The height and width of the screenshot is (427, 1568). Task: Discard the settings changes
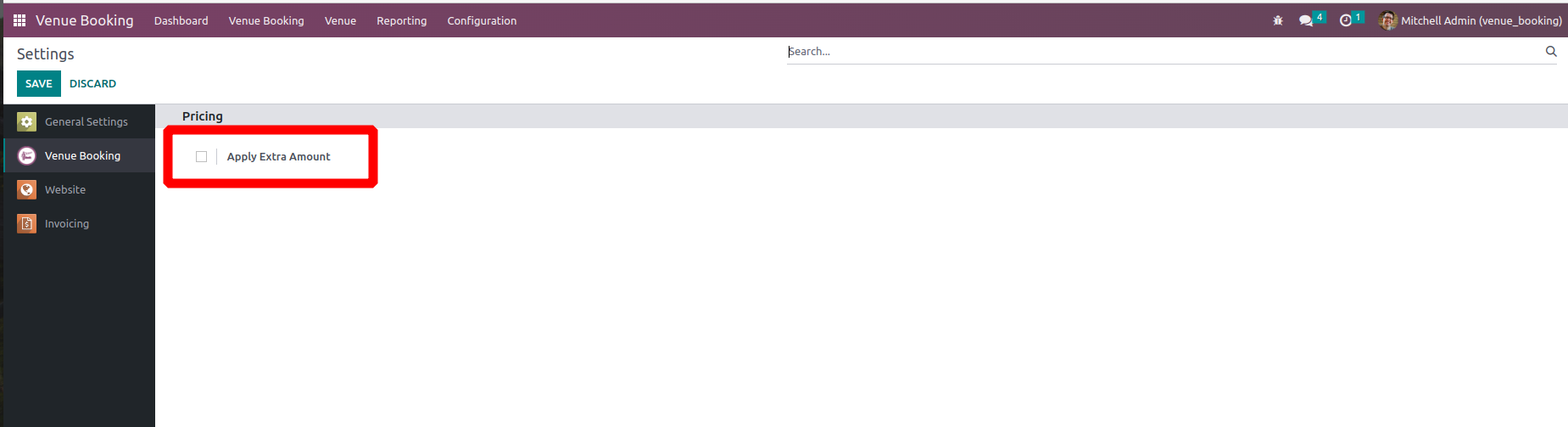tap(92, 83)
